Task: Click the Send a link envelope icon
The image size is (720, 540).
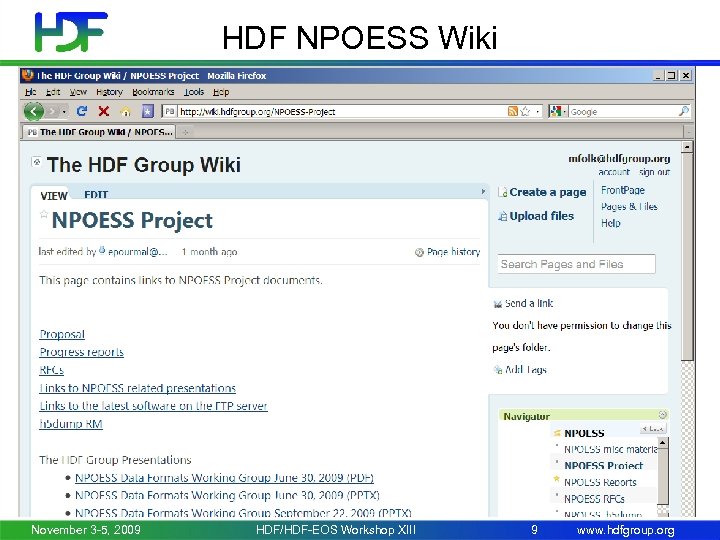Action: click(497, 304)
